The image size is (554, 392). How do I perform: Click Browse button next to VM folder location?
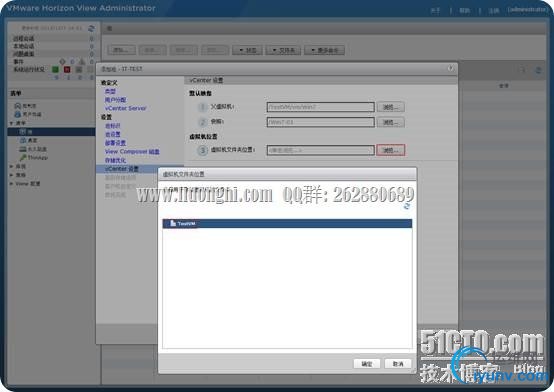pos(390,150)
